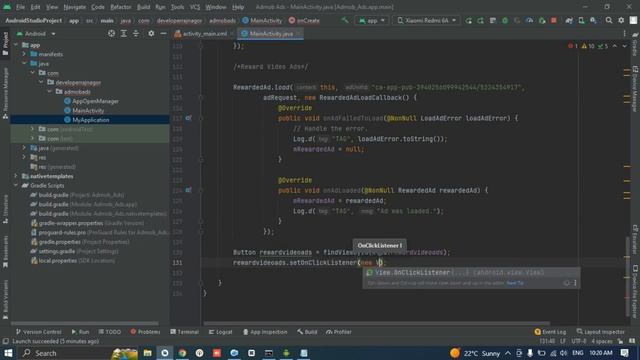This screenshot has width=640, height=360.
Task: Open the App Inspection tool window
Action: coord(265,332)
